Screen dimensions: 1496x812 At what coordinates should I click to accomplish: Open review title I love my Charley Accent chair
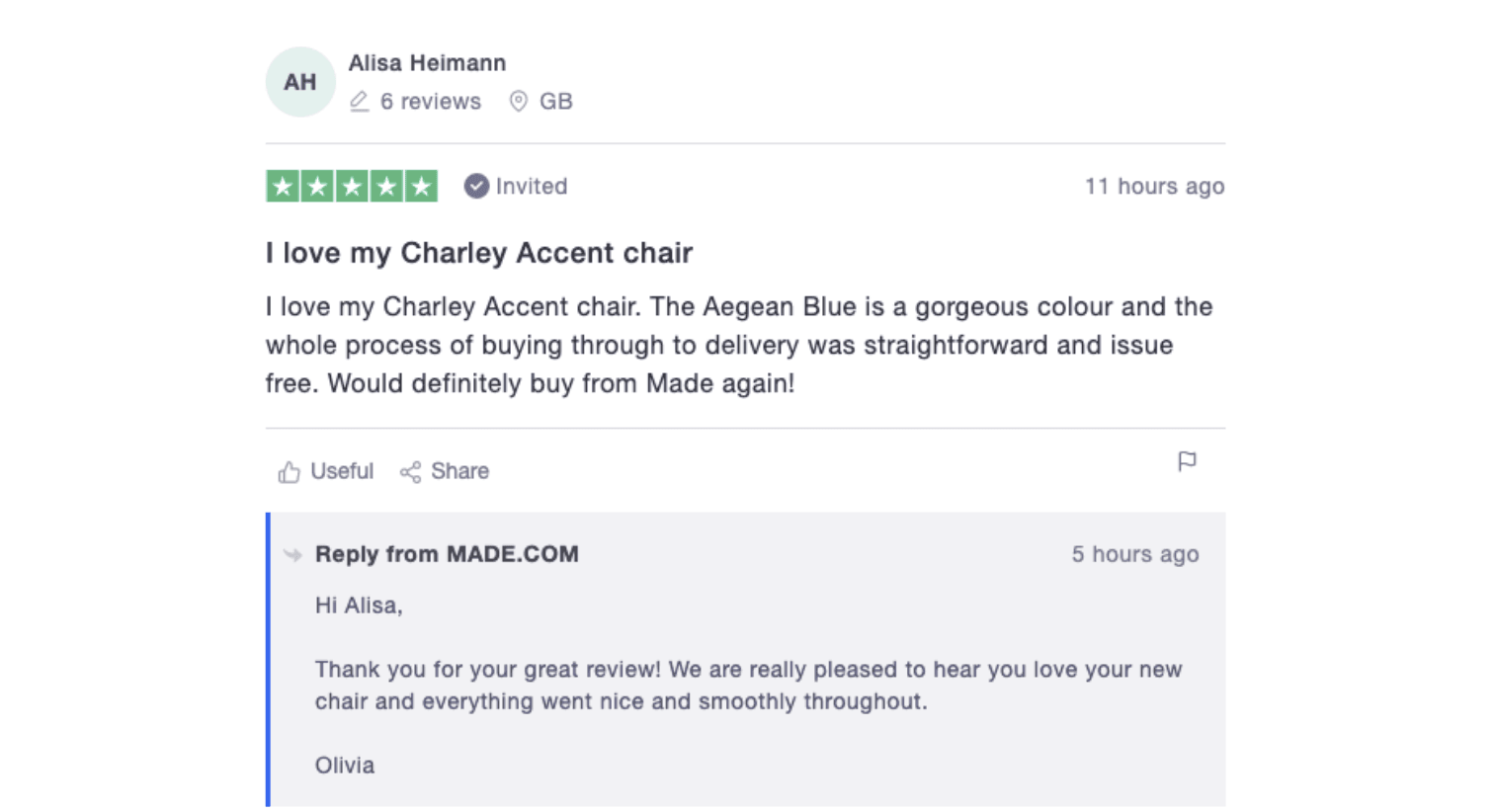[479, 253]
